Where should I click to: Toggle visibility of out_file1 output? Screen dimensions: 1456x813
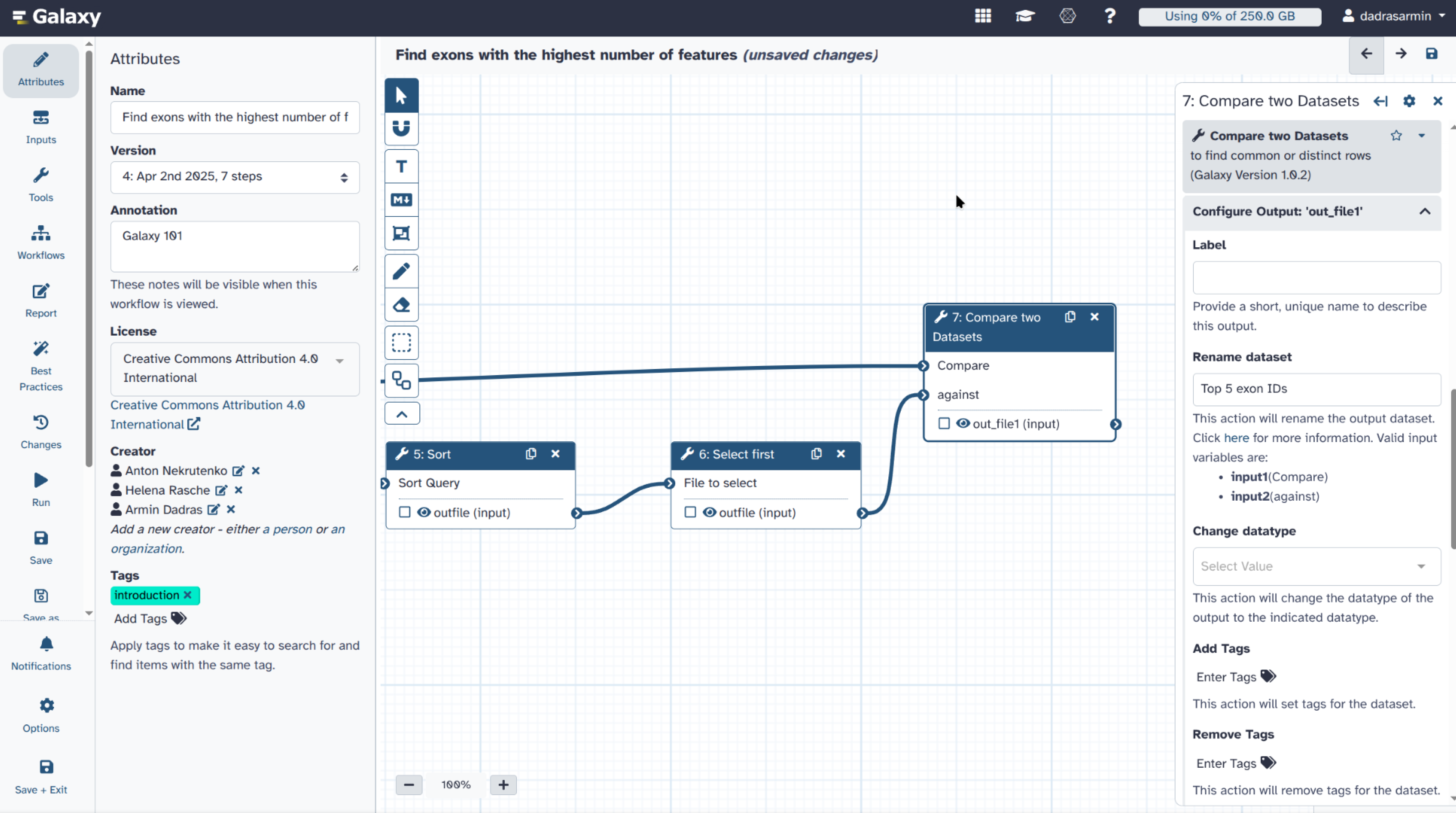(x=963, y=423)
